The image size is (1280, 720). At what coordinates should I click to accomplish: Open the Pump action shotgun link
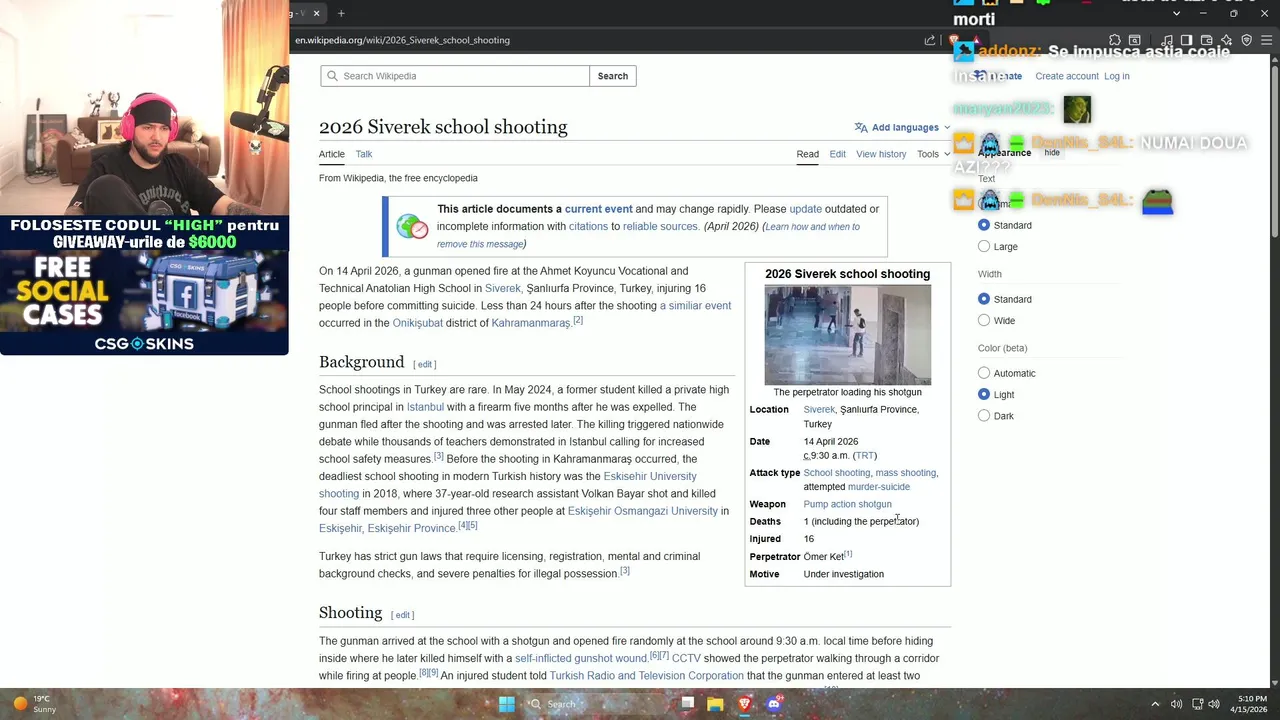coord(847,504)
